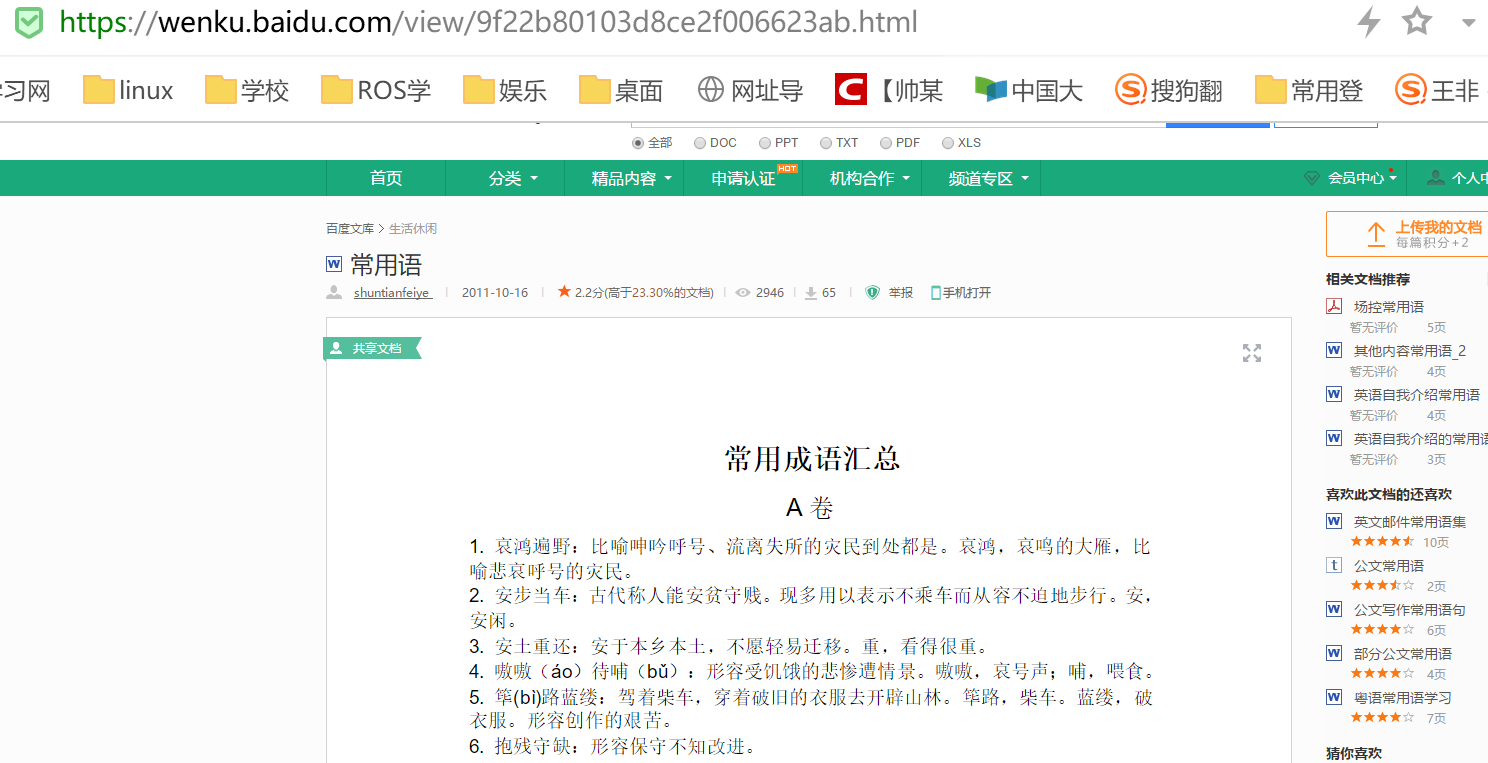The height and width of the screenshot is (763, 1488).
Task: Open doc 英文邮件常用语集
Action: pos(1410,521)
